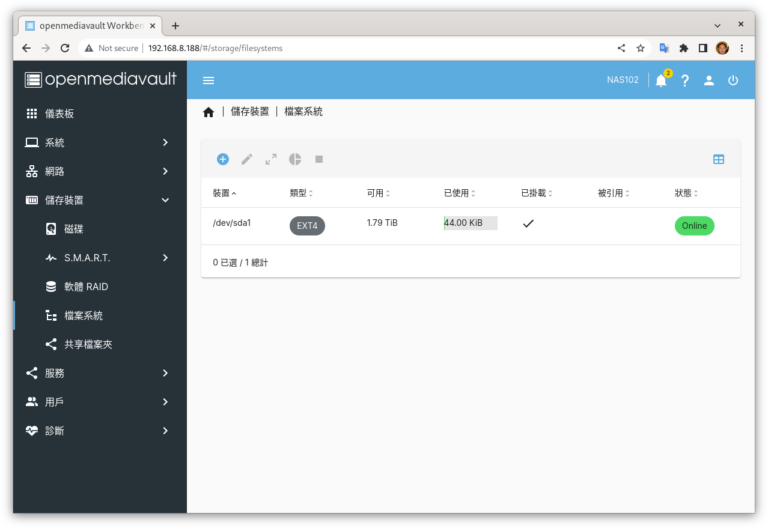Image resolution: width=768 pixels, height=528 pixels.
Task: Click the 1.79 TiB available value
Action: 382,223
